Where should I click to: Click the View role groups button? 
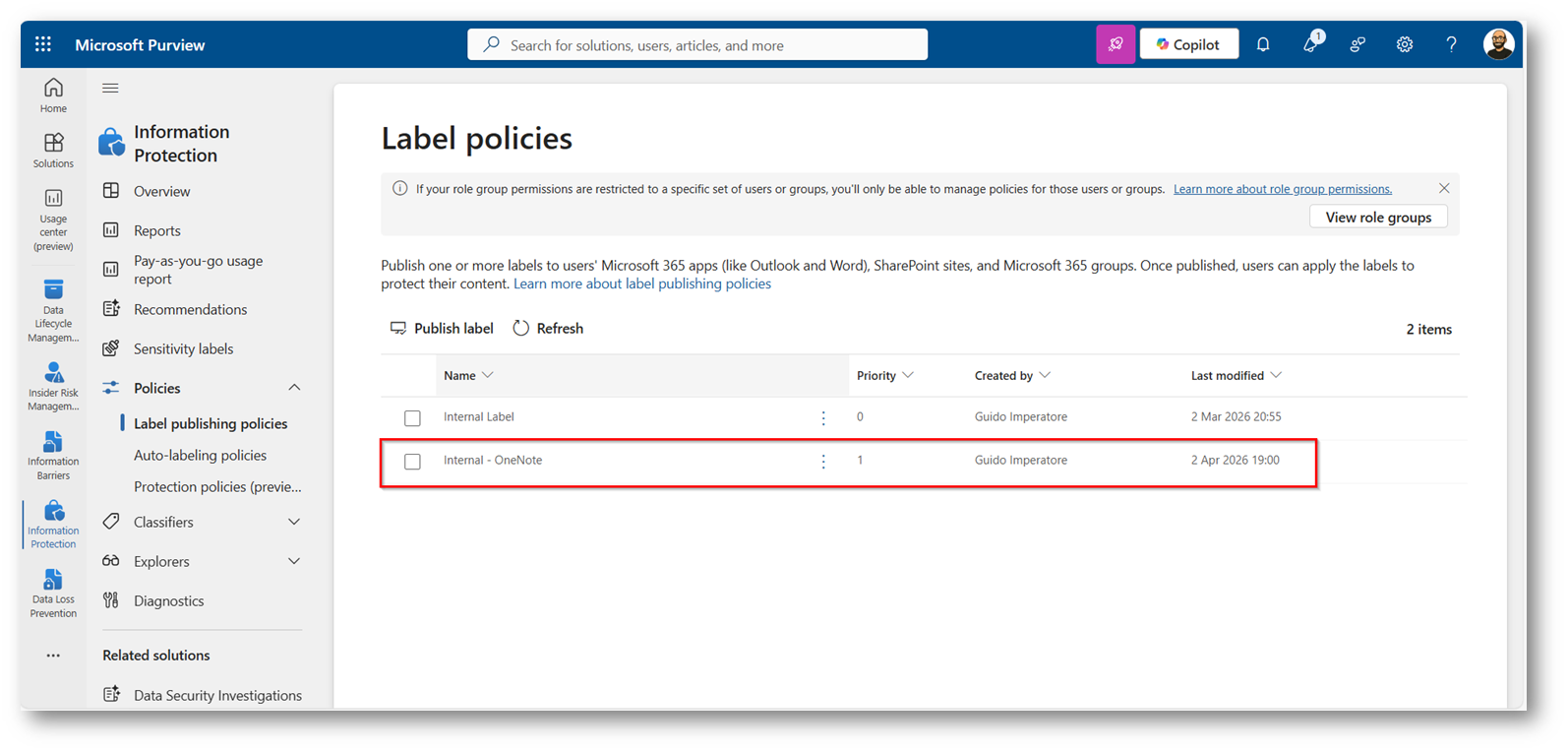pyautogui.click(x=1377, y=218)
